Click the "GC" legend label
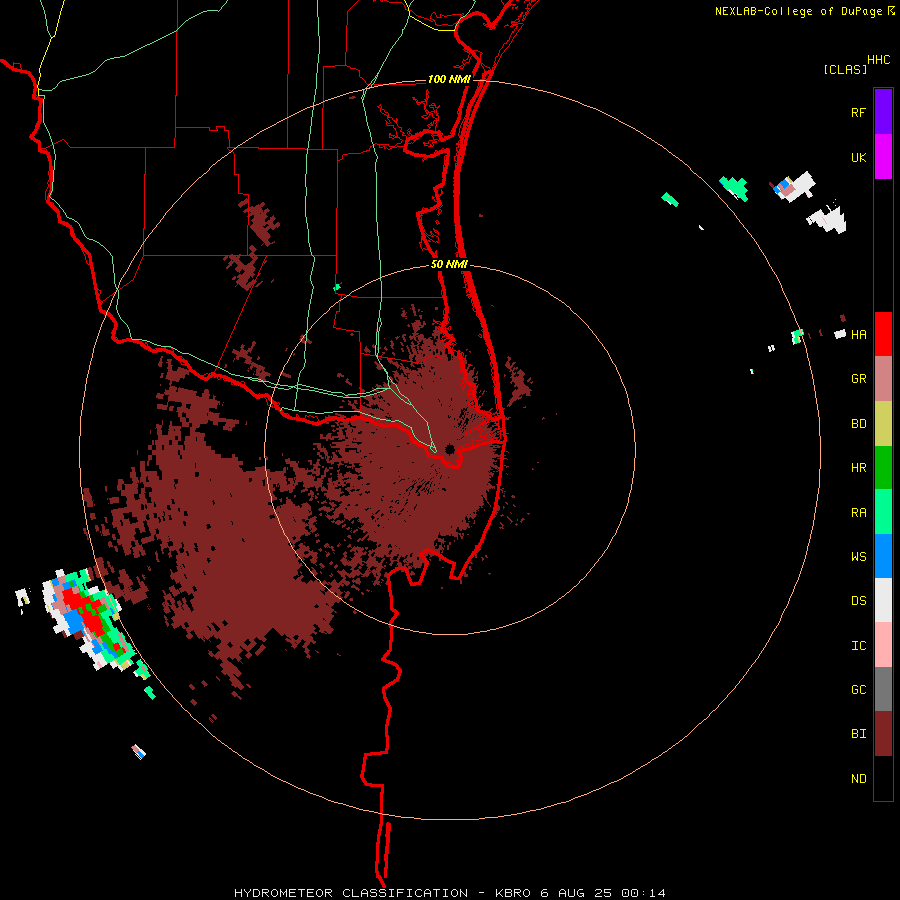The height and width of the screenshot is (900, 900). (858, 690)
